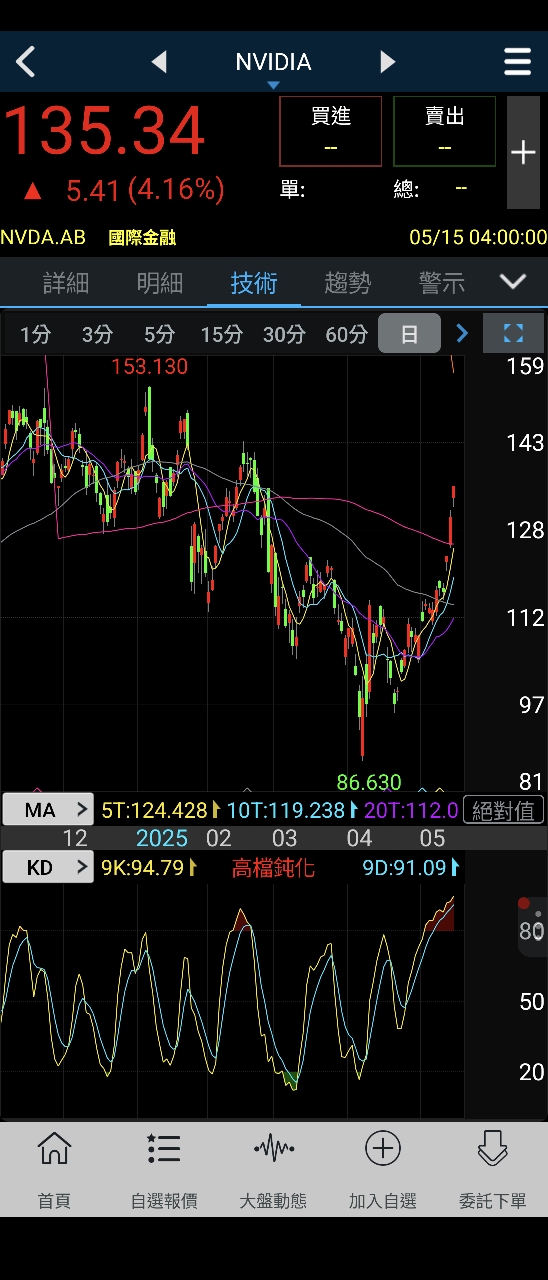Toggle the 絕對值 absolute value button
Image resolution: width=548 pixels, height=1280 pixels.
(503, 810)
